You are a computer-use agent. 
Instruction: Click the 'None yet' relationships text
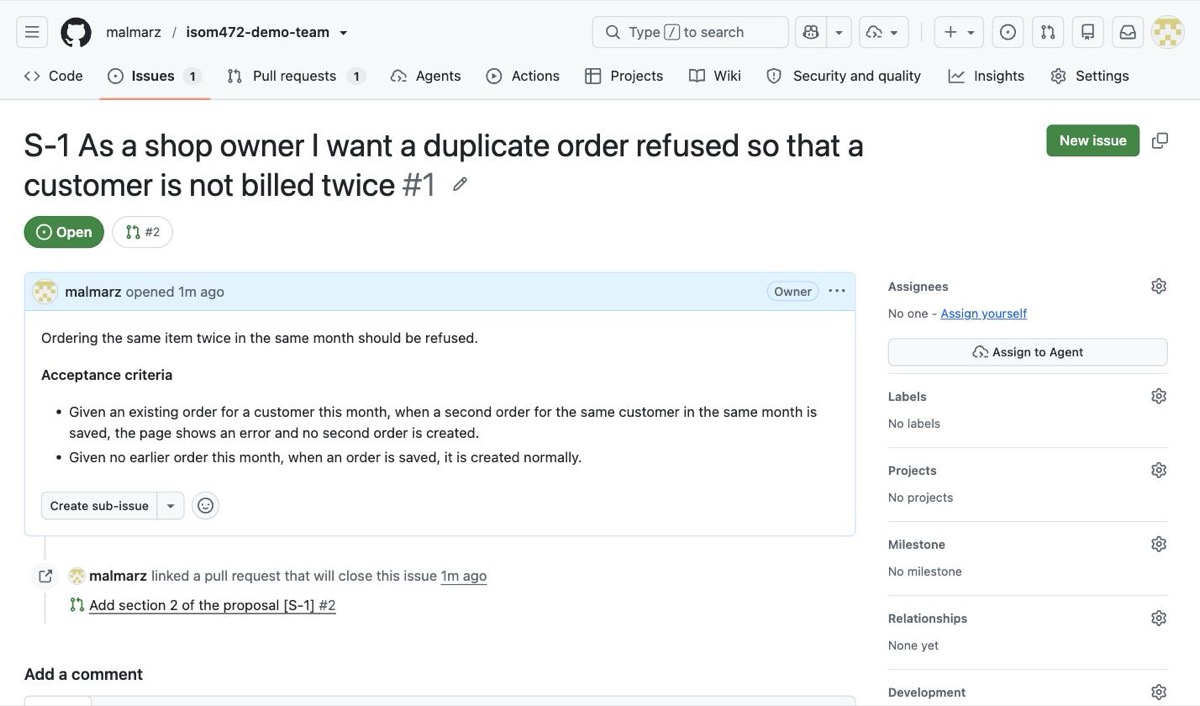(914, 646)
